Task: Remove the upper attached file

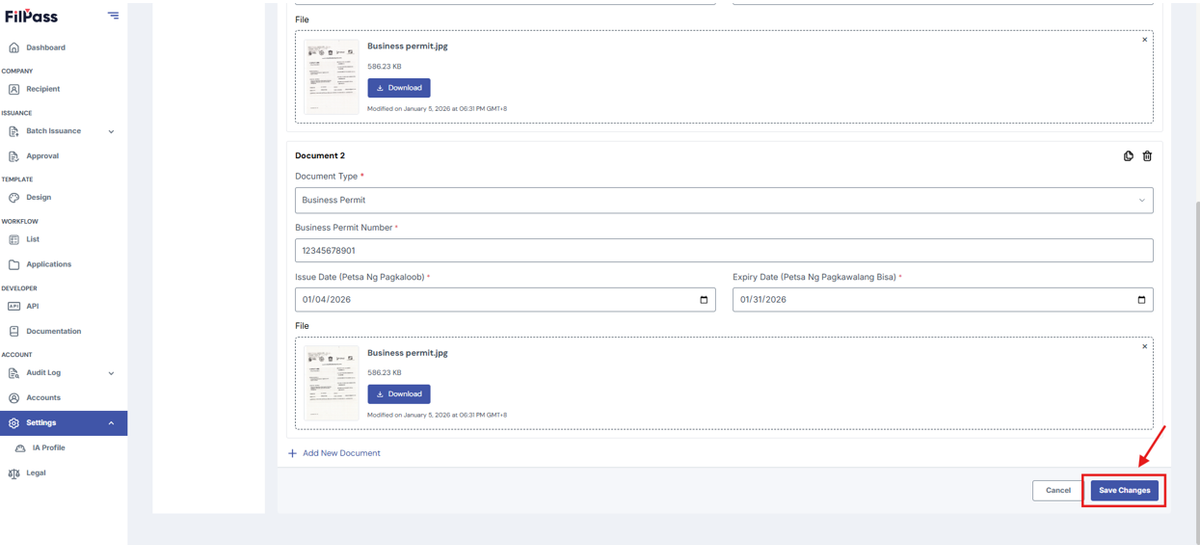Action: coord(1145,40)
